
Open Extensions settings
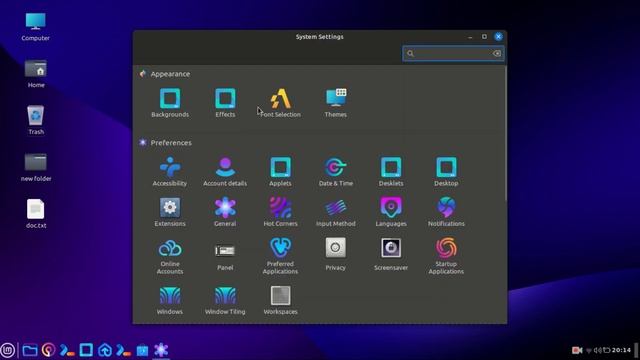point(170,212)
